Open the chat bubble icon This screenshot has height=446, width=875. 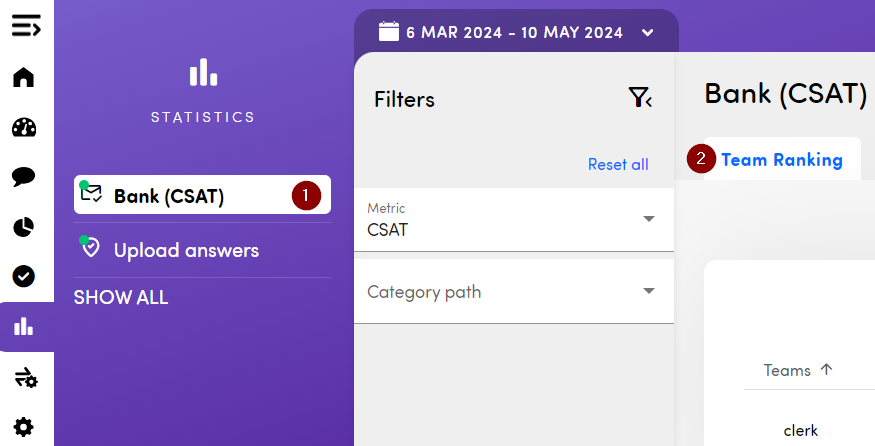click(24, 177)
